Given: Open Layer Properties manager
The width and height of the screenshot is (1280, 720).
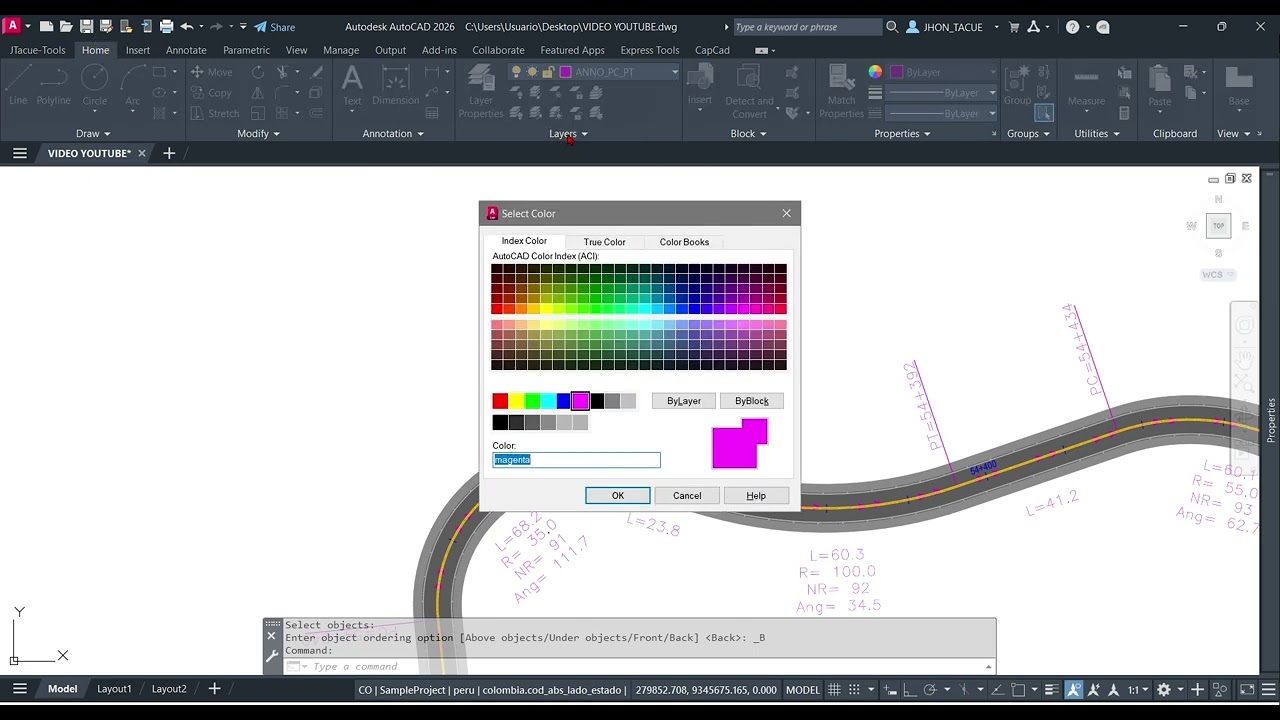Looking at the screenshot, I should (x=481, y=92).
